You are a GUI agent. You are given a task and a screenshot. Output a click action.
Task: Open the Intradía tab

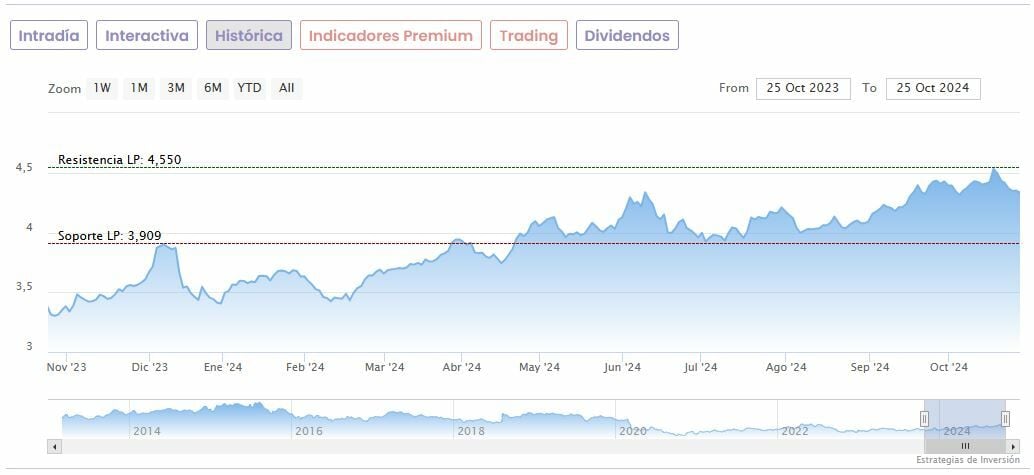[x=49, y=36]
